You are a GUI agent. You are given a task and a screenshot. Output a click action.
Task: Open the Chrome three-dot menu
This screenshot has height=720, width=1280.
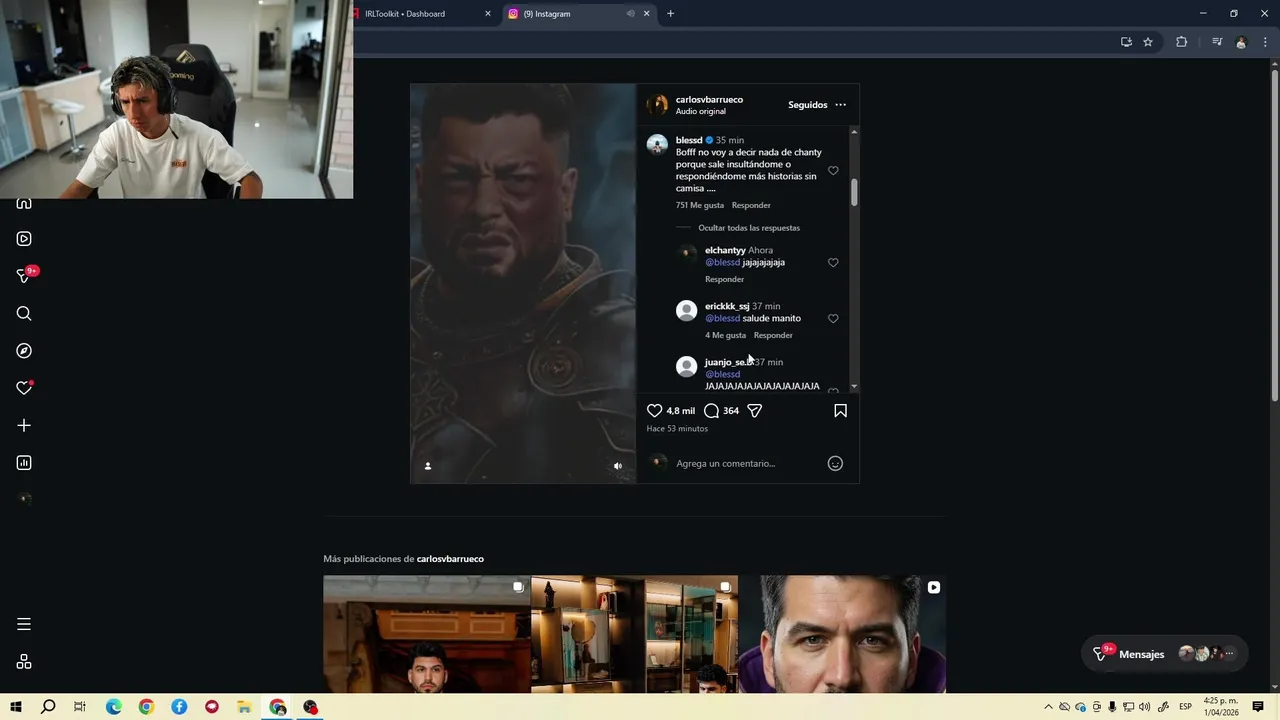click(x=1265, y=42)
